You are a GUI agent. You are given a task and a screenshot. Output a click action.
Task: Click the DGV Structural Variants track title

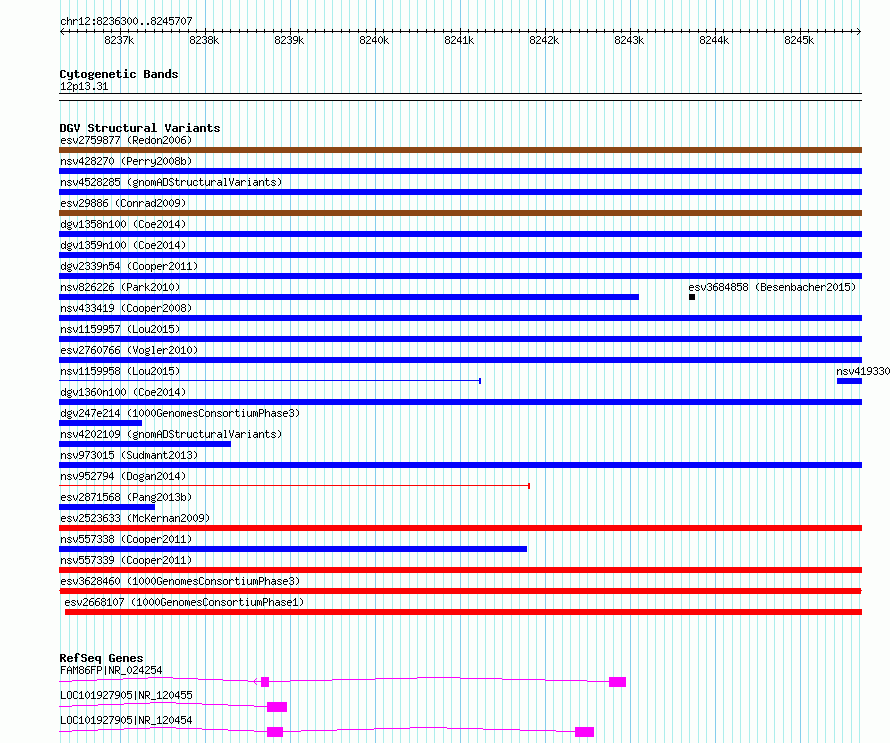(x=140, y=128)
